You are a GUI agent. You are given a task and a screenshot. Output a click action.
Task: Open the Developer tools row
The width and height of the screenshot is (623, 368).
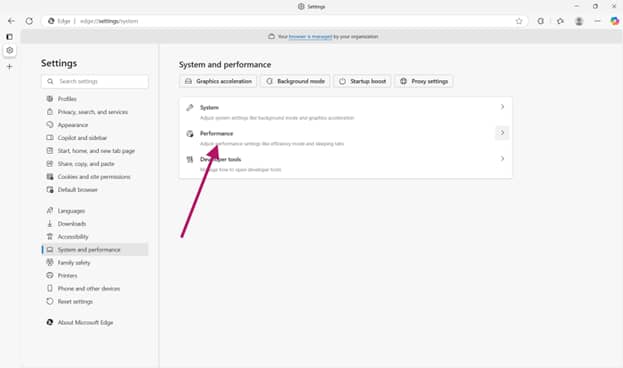pyautogui.click(x=346, y=164)
